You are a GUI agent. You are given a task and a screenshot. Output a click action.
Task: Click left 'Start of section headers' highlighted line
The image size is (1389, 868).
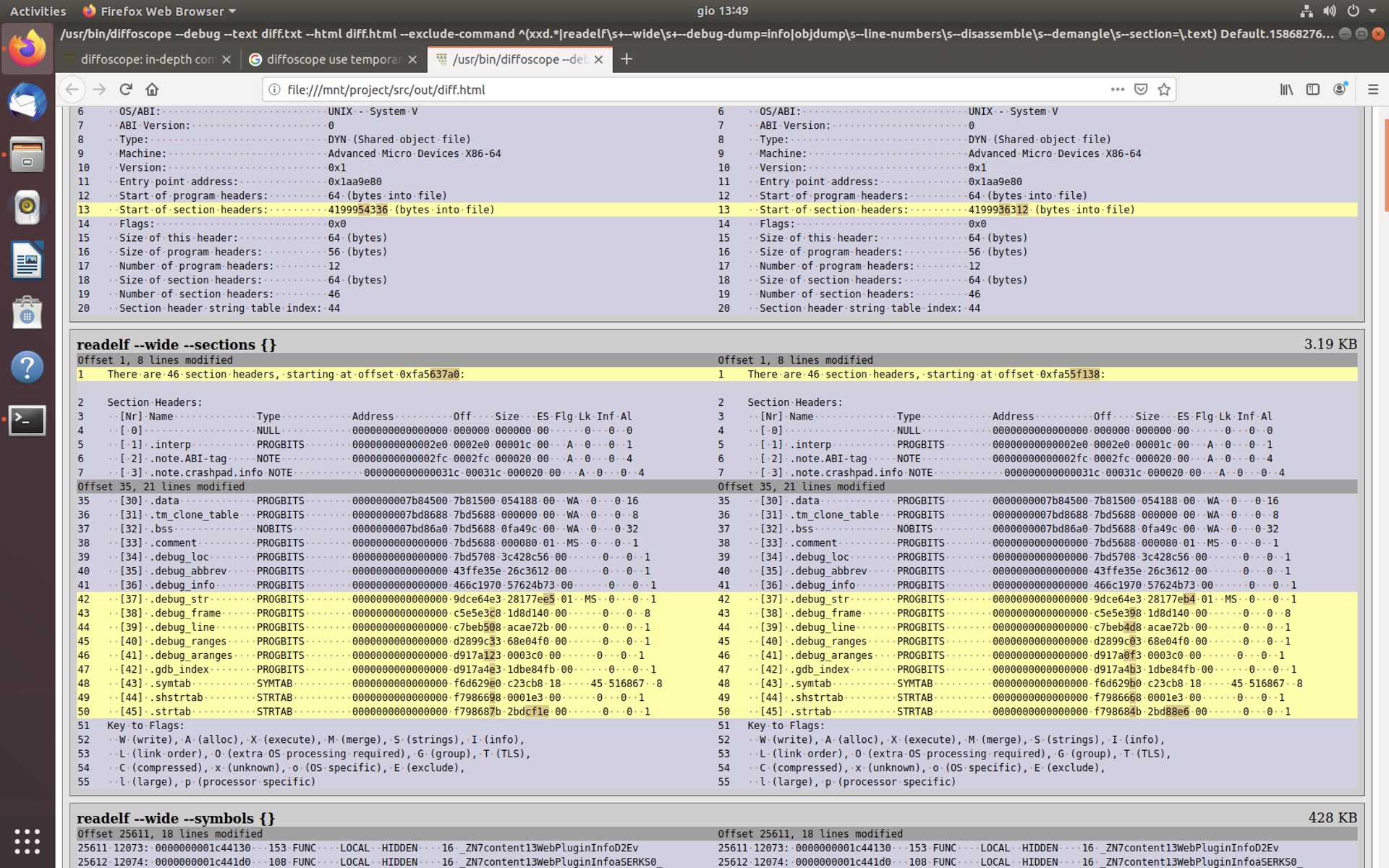397,210
